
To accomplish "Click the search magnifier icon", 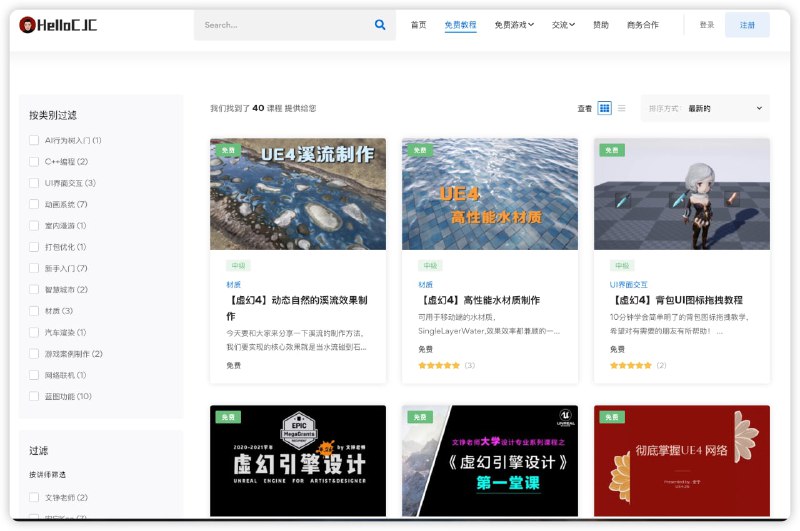I will 380,24.
